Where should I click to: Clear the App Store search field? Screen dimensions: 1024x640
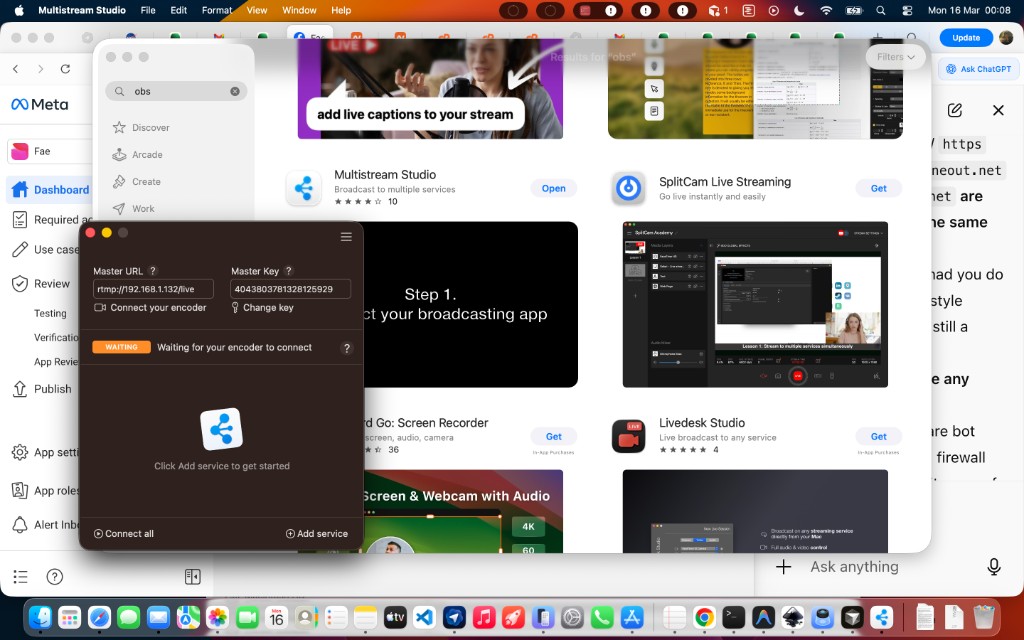[x=235, y=91]
